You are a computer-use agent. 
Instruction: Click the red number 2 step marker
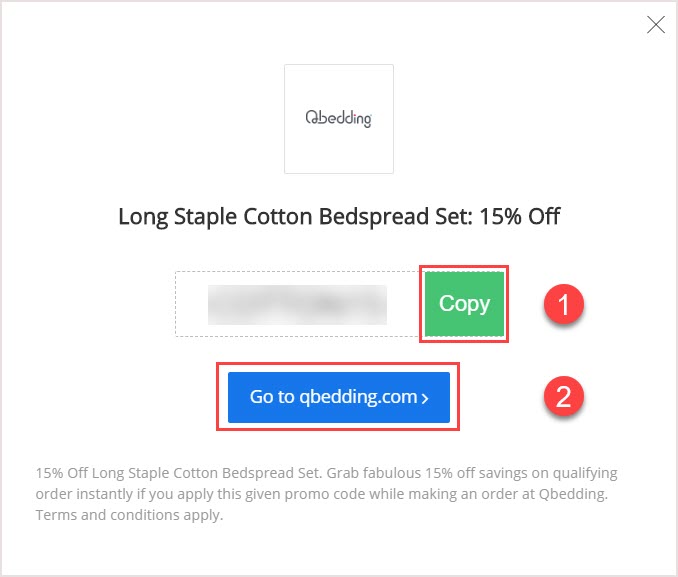click(x=564, y=396)
